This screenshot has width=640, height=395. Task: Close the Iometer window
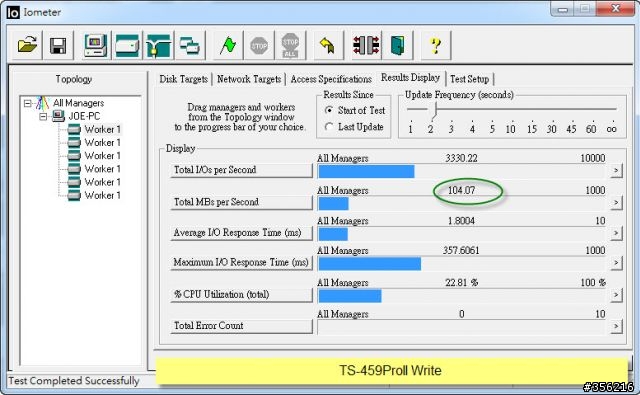(616, 9)
